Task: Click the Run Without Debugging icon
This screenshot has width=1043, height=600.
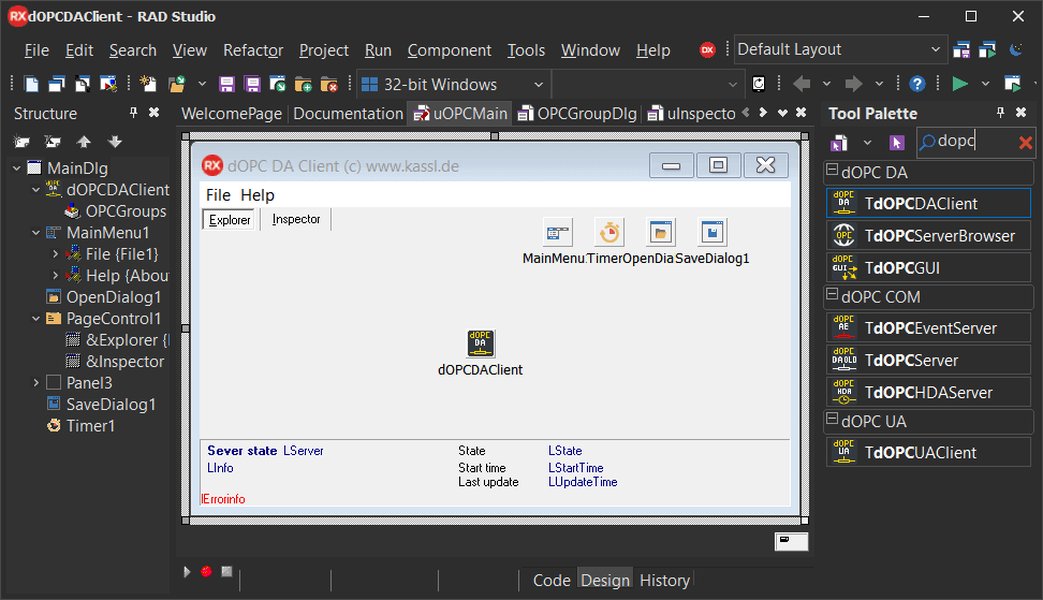Action: (1012, 84)
